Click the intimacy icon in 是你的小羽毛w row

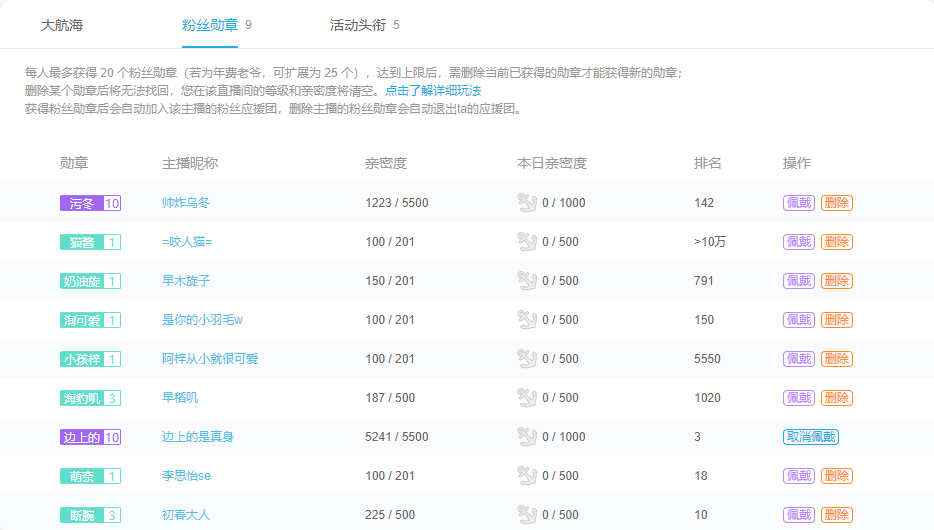coord(527,320)
